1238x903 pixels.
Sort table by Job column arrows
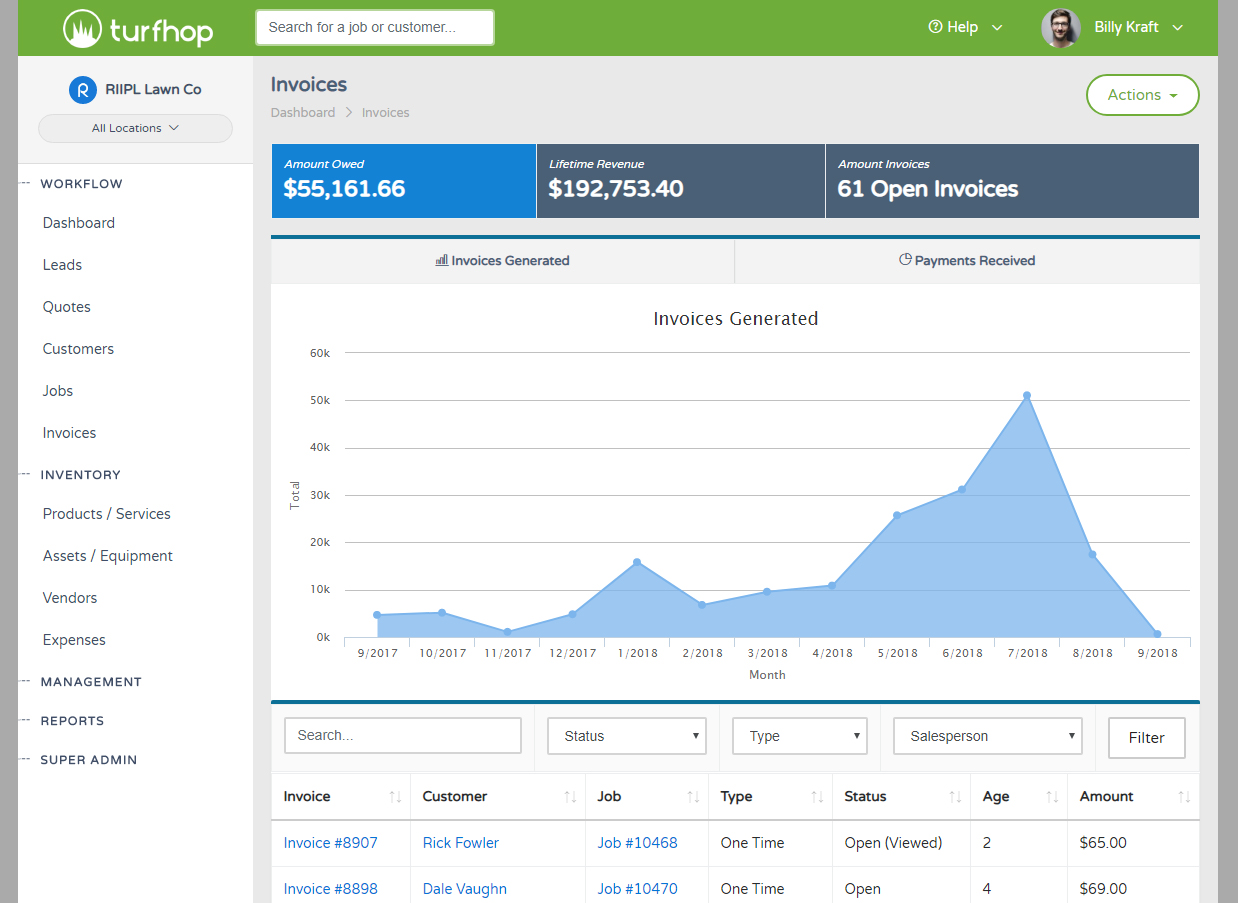pos(693,797)
